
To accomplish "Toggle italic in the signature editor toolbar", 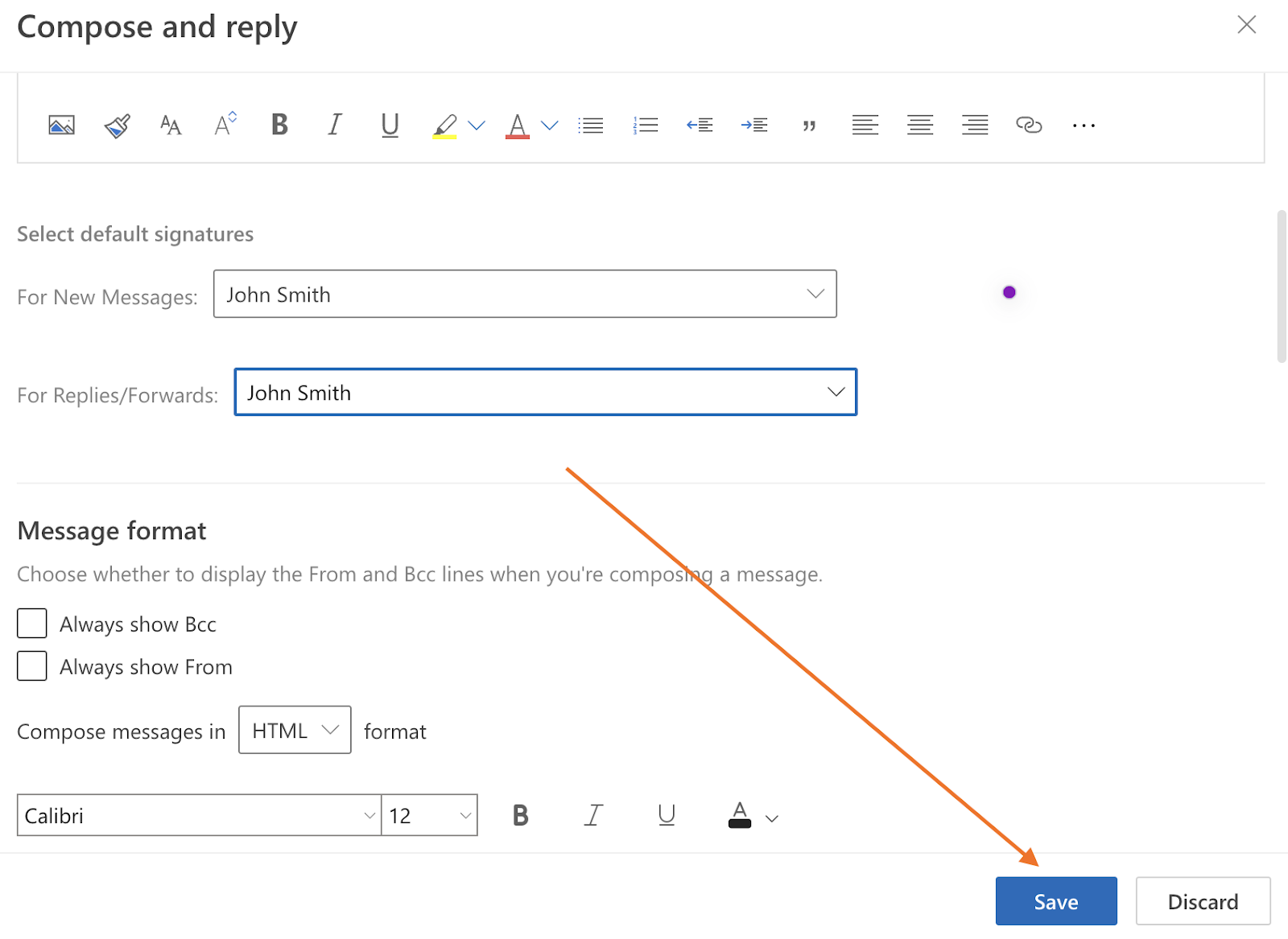I will (x=335, y=125).
